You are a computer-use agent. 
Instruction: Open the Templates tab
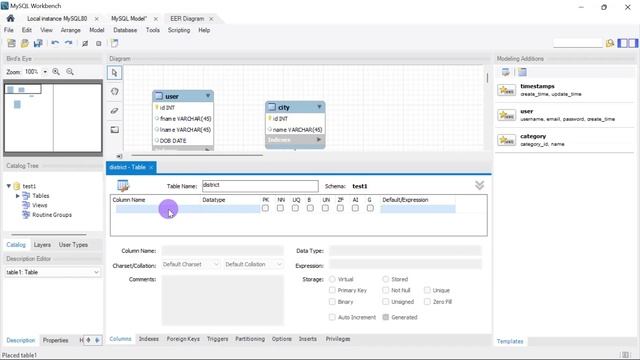coord(510,341)
